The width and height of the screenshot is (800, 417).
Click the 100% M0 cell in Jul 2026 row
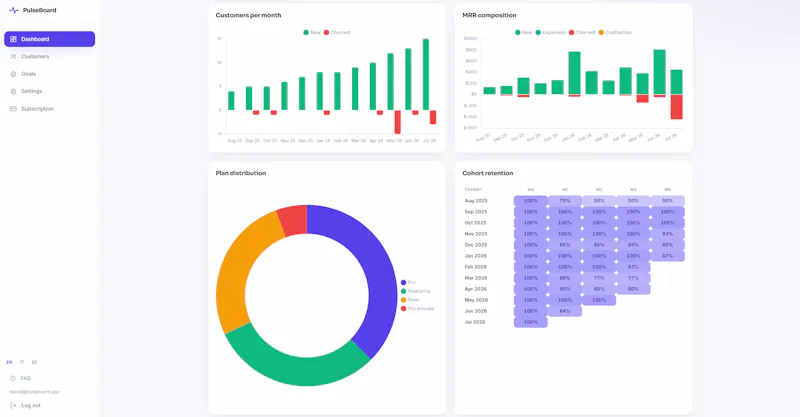coord(531,322)
